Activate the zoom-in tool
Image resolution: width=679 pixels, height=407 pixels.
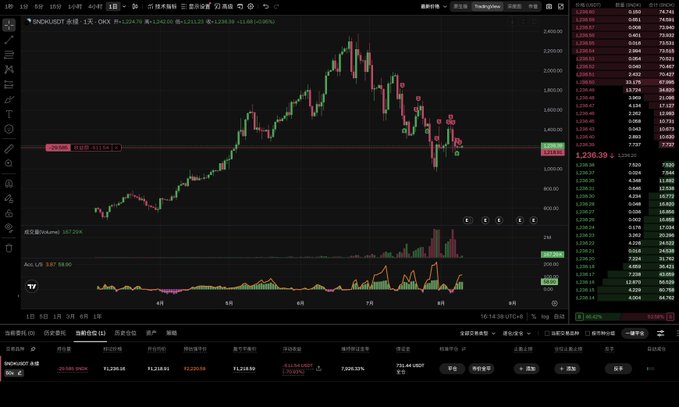(9, 163)
